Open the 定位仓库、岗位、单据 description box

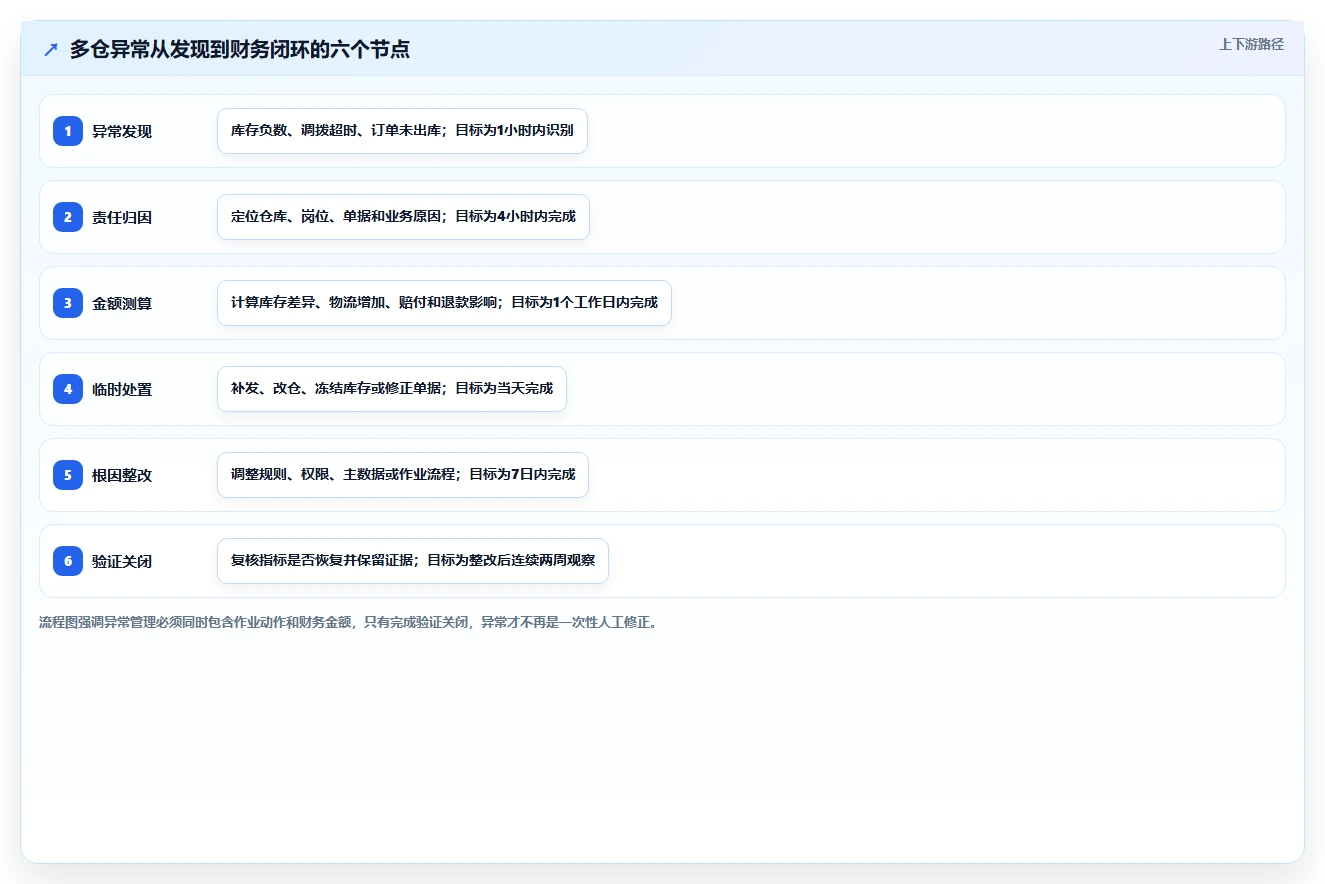coord(403,217)
